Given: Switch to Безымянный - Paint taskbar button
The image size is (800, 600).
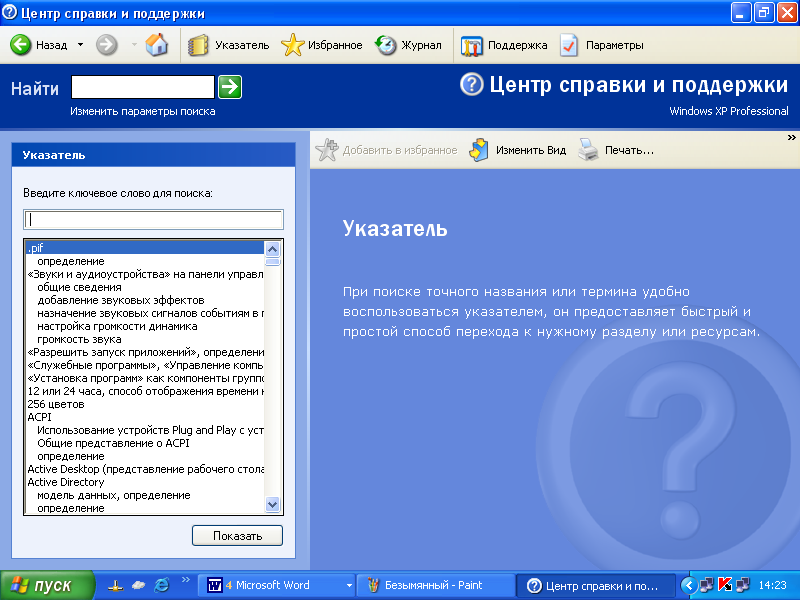Looking at the screenshot, I should pos(435,585).
